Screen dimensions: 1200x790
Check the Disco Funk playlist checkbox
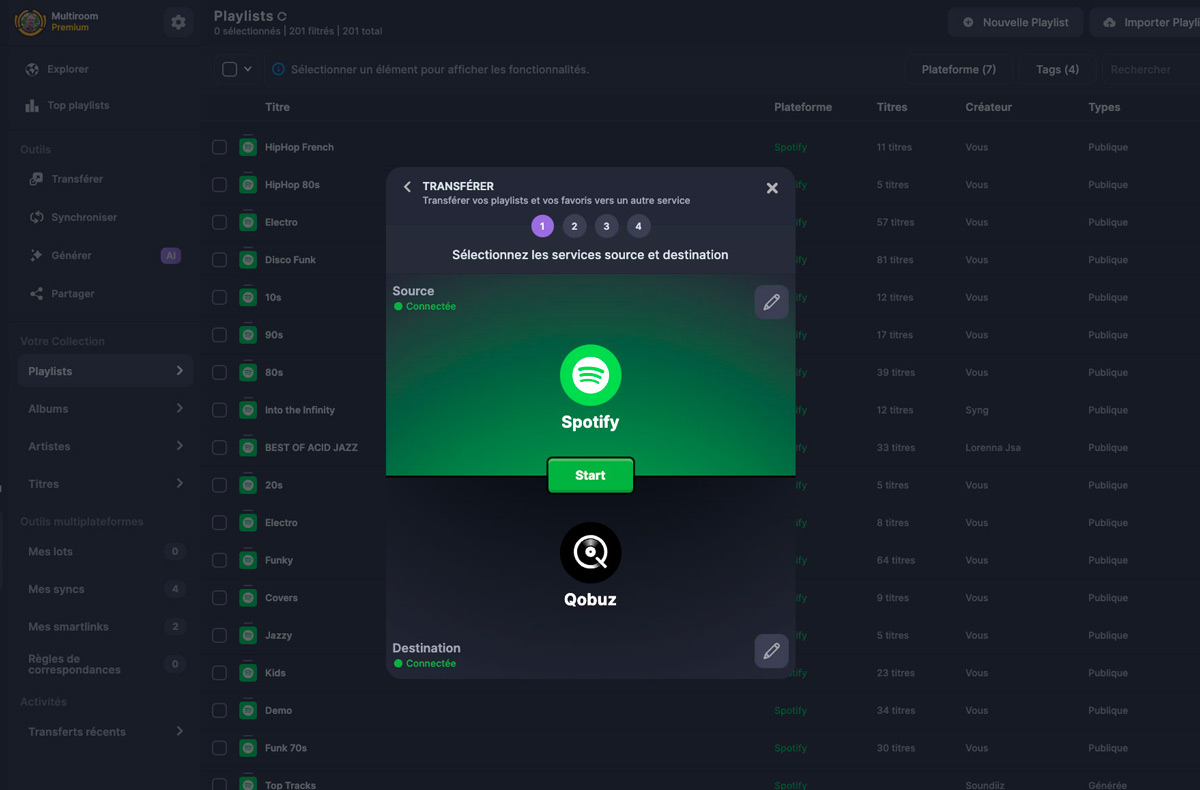(x=219, y=260)
